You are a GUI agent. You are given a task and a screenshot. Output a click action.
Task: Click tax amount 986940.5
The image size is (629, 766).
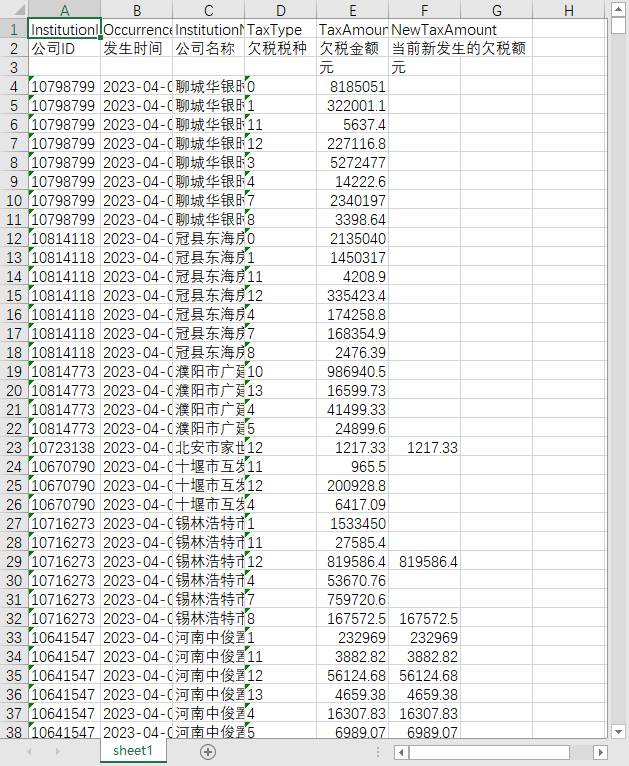[x=353, y=371]
